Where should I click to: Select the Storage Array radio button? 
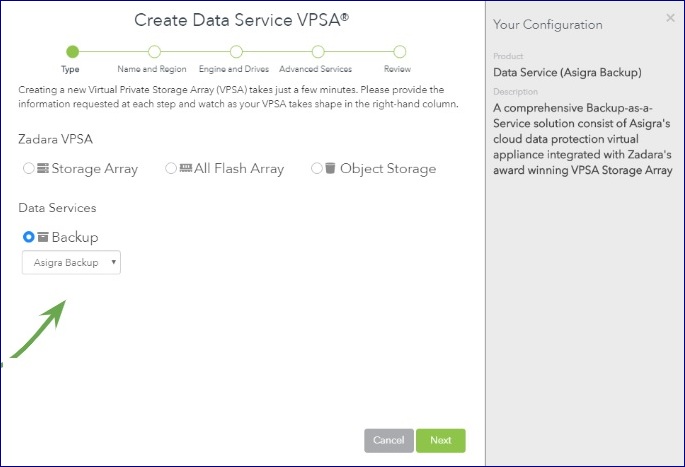coord(28,169)
